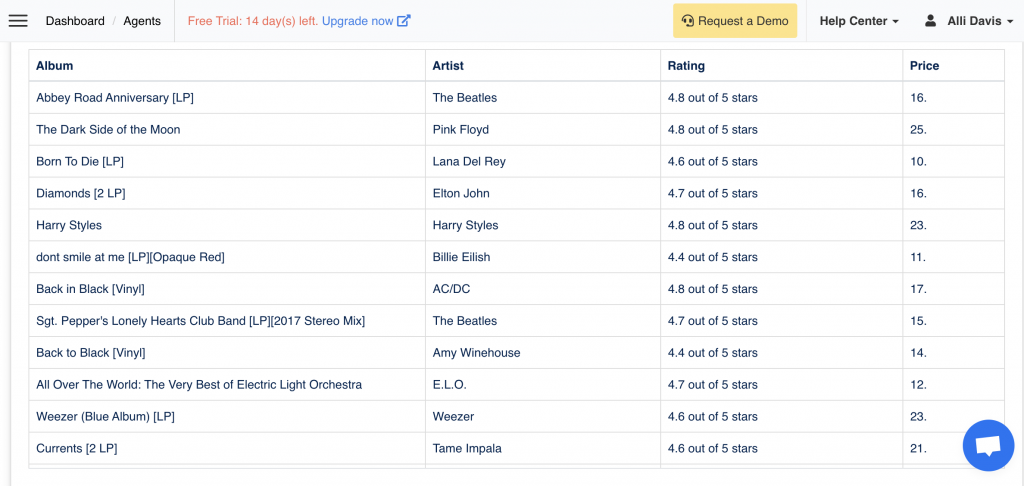Go to Dashboard breadcrumb
Image resolution: width=1024 pixels, height=486 pixels.
75,21
